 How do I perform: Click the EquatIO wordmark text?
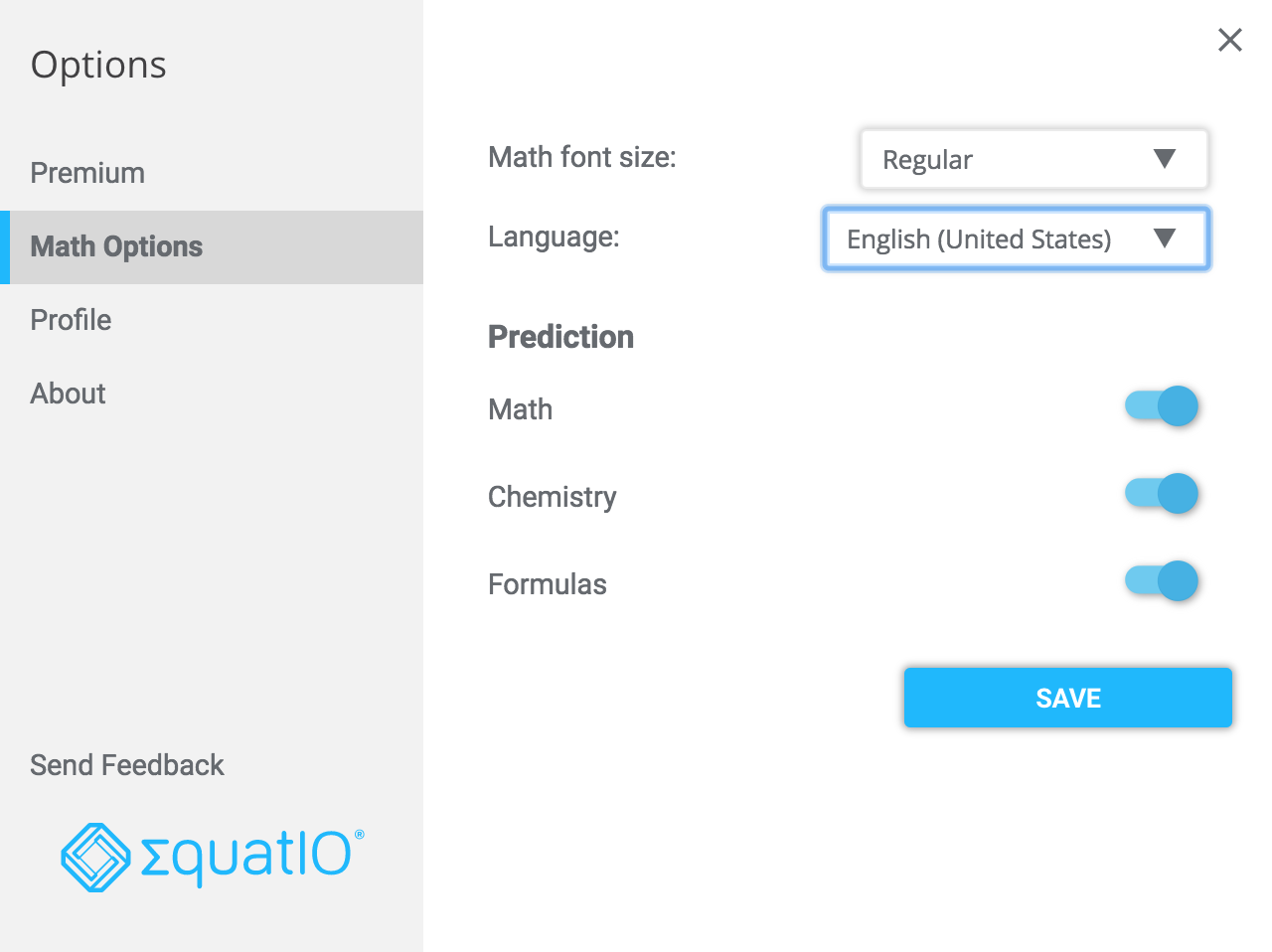click(248, 857)
